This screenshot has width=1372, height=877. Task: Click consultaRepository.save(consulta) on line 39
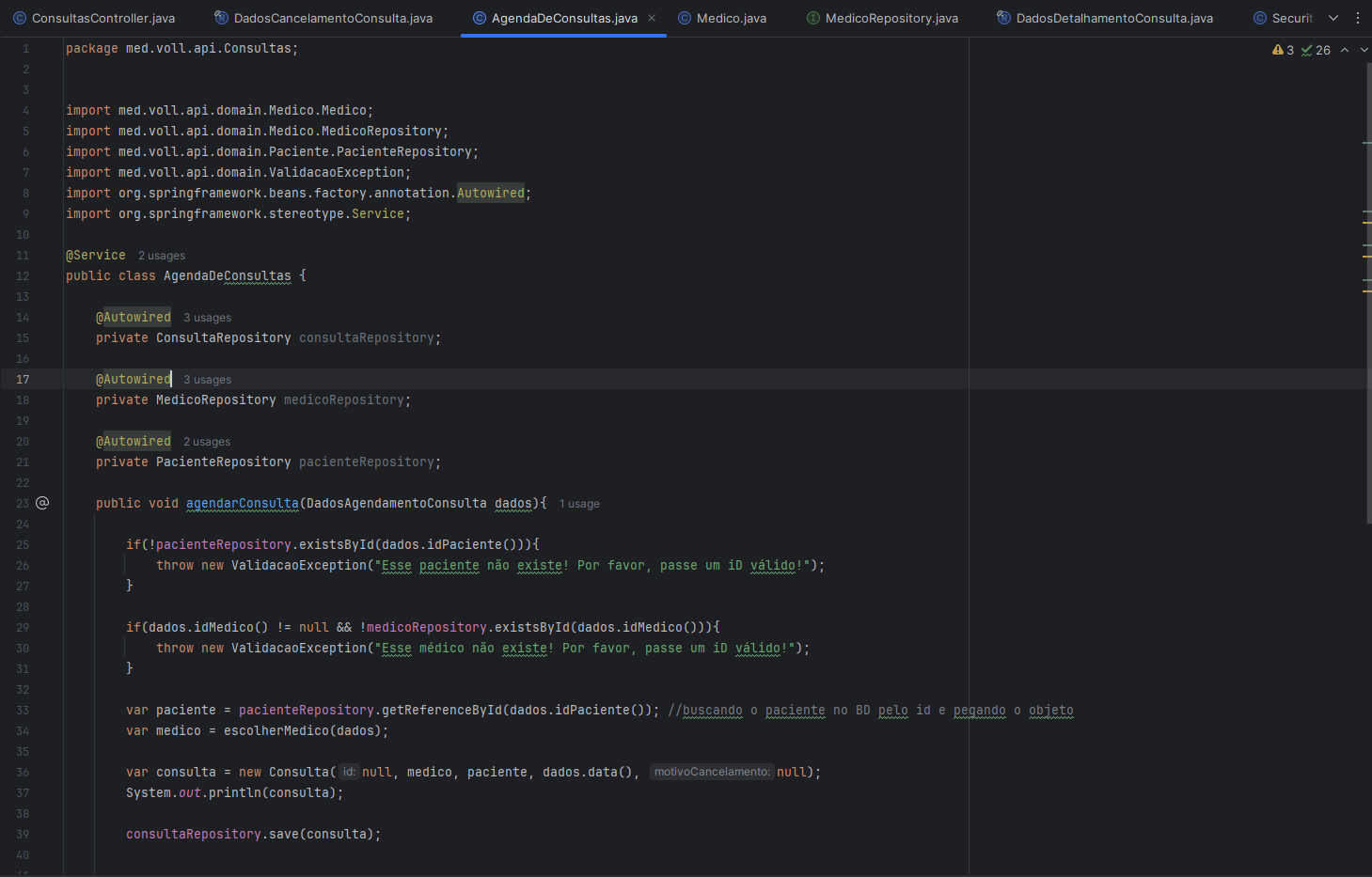pyautogui.click(x=254, y=834)
